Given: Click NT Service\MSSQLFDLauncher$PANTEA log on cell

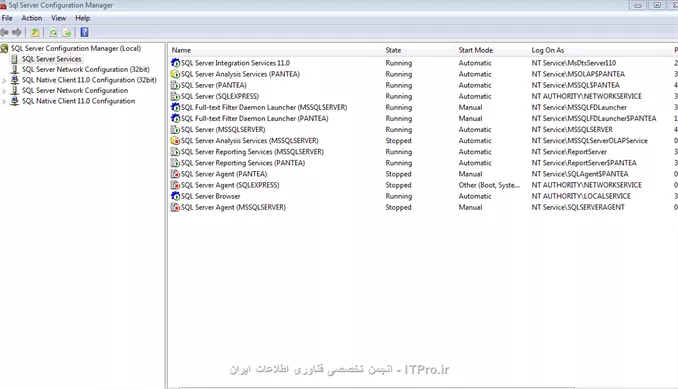Looking at the screenshot, I should 594,118.
